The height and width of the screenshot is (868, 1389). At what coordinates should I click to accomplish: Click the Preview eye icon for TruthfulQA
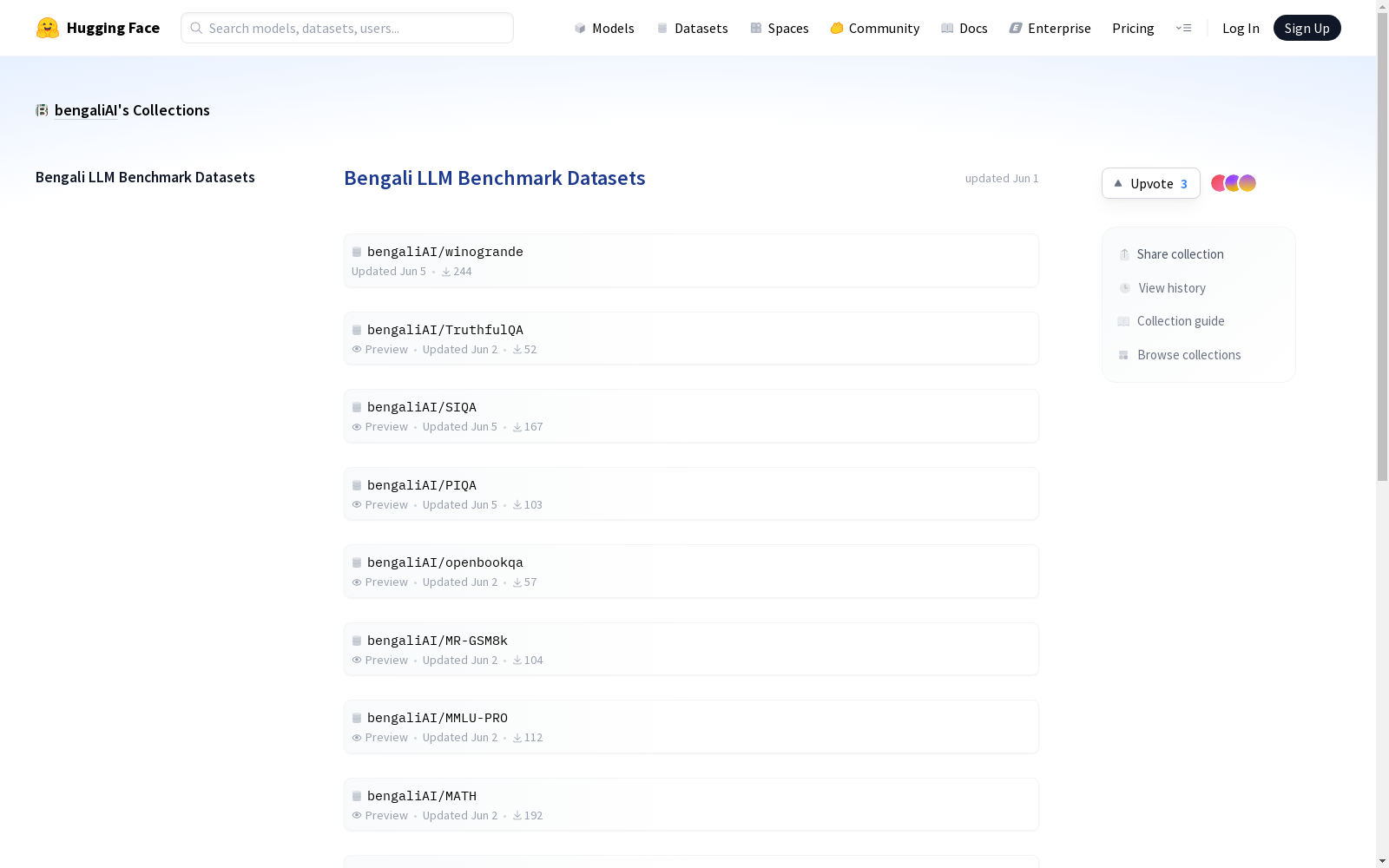click(357, 349)
